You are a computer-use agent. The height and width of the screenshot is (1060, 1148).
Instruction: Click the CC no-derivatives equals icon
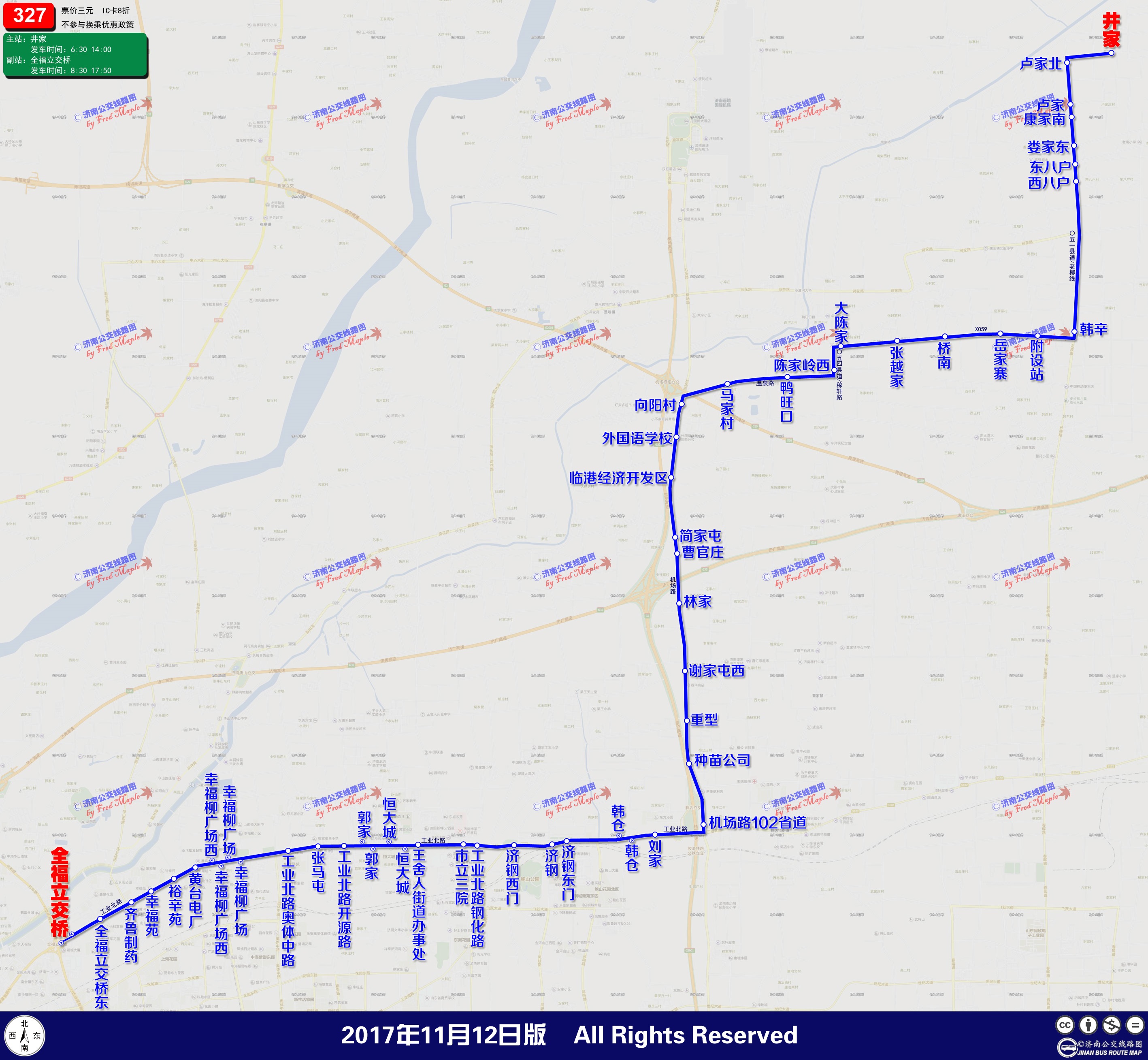[1134, 1026]
